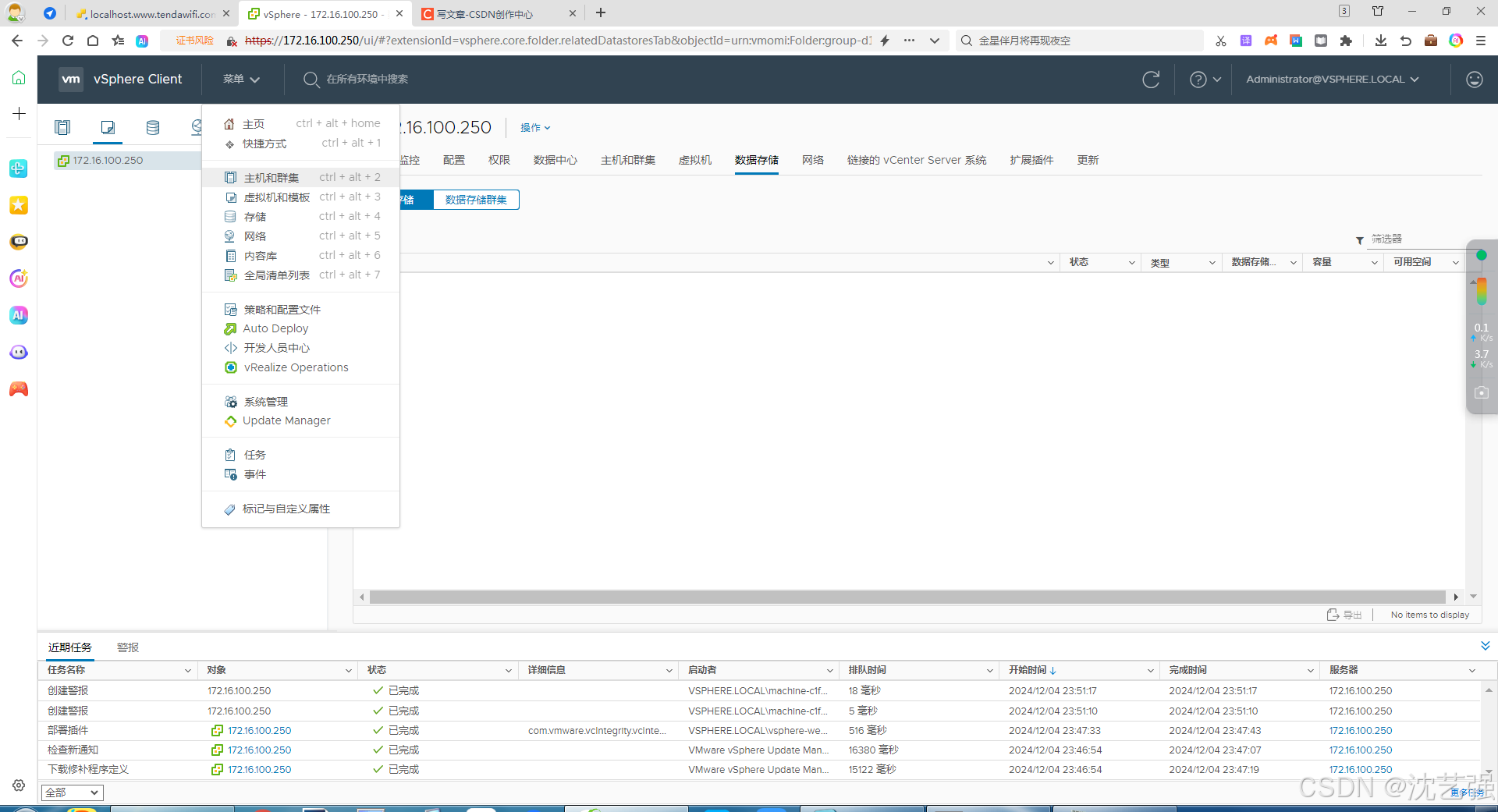This screenshot has width=1498, height=812.
Task: Choose Storage menu entry
Action: (300, 217)
